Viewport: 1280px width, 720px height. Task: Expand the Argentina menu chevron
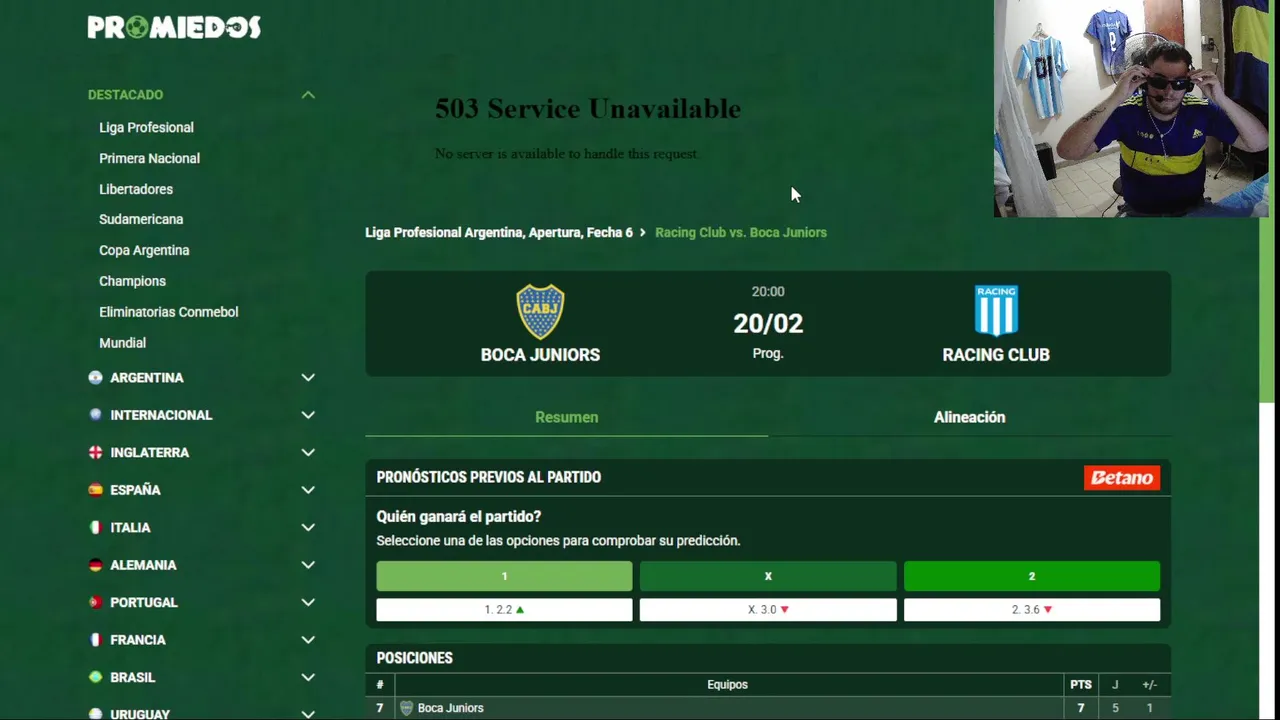click(308, 378)
